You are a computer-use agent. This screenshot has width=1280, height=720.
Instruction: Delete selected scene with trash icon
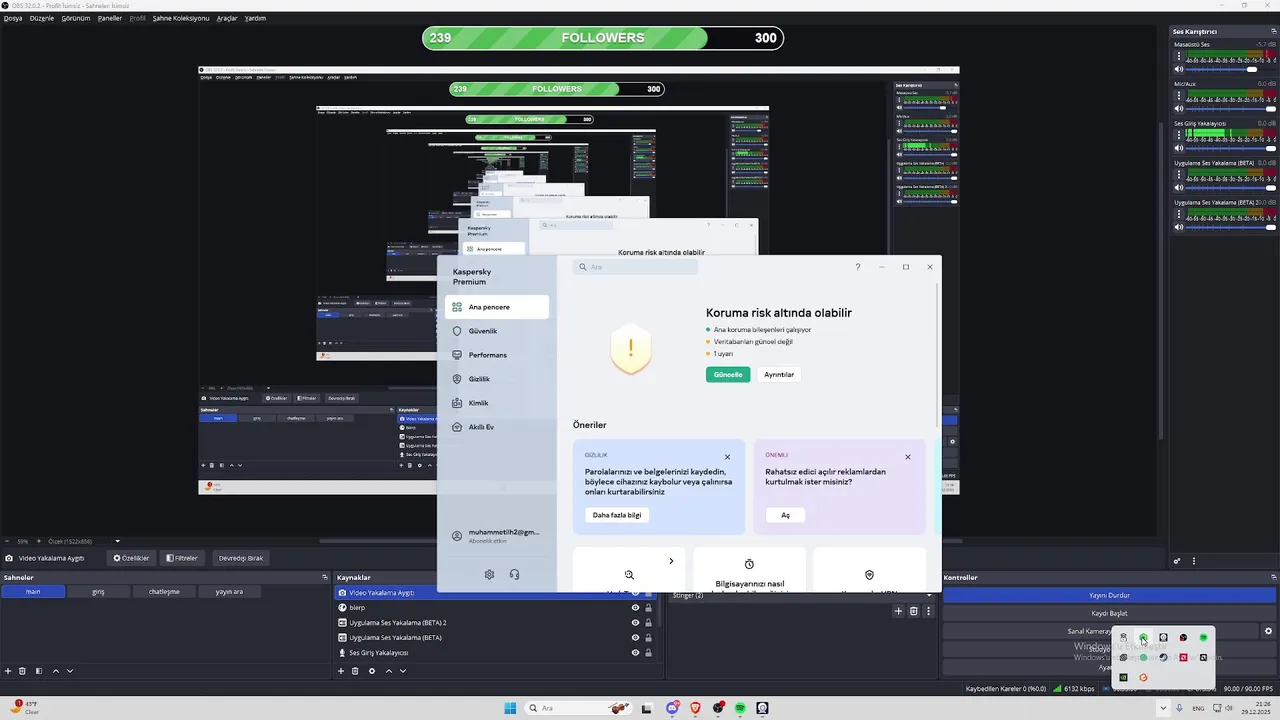[x=22, y=671]
